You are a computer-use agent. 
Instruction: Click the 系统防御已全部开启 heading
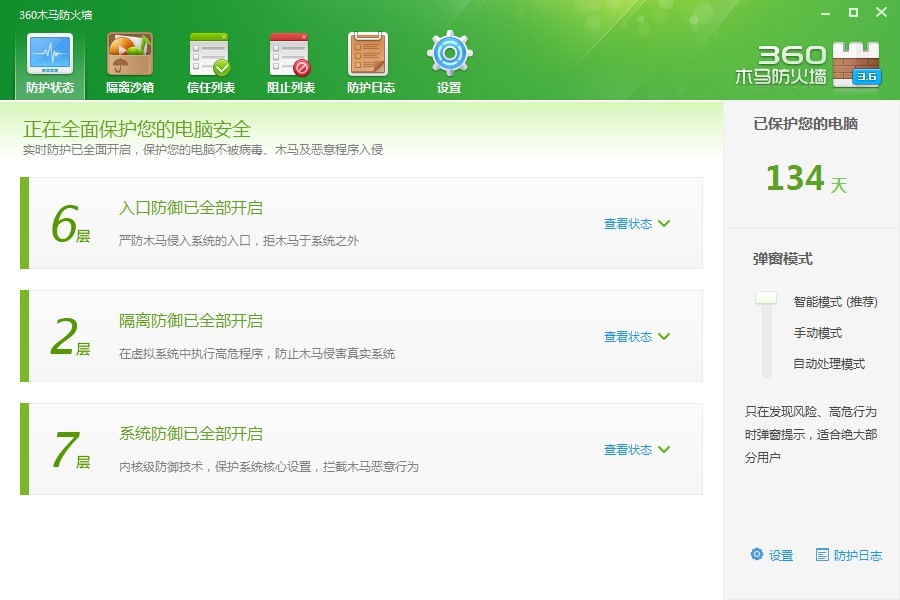pyautogui.click(x=191, y=433)
